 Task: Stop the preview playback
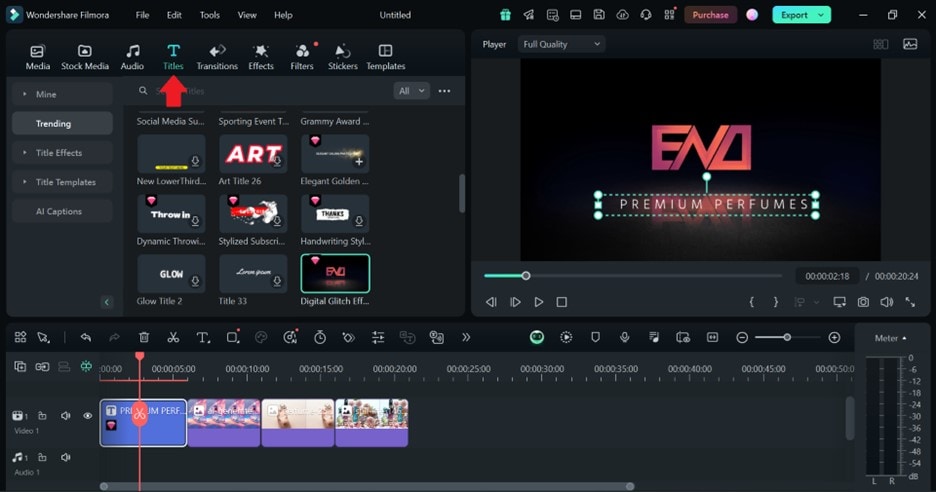pos(562,302)
